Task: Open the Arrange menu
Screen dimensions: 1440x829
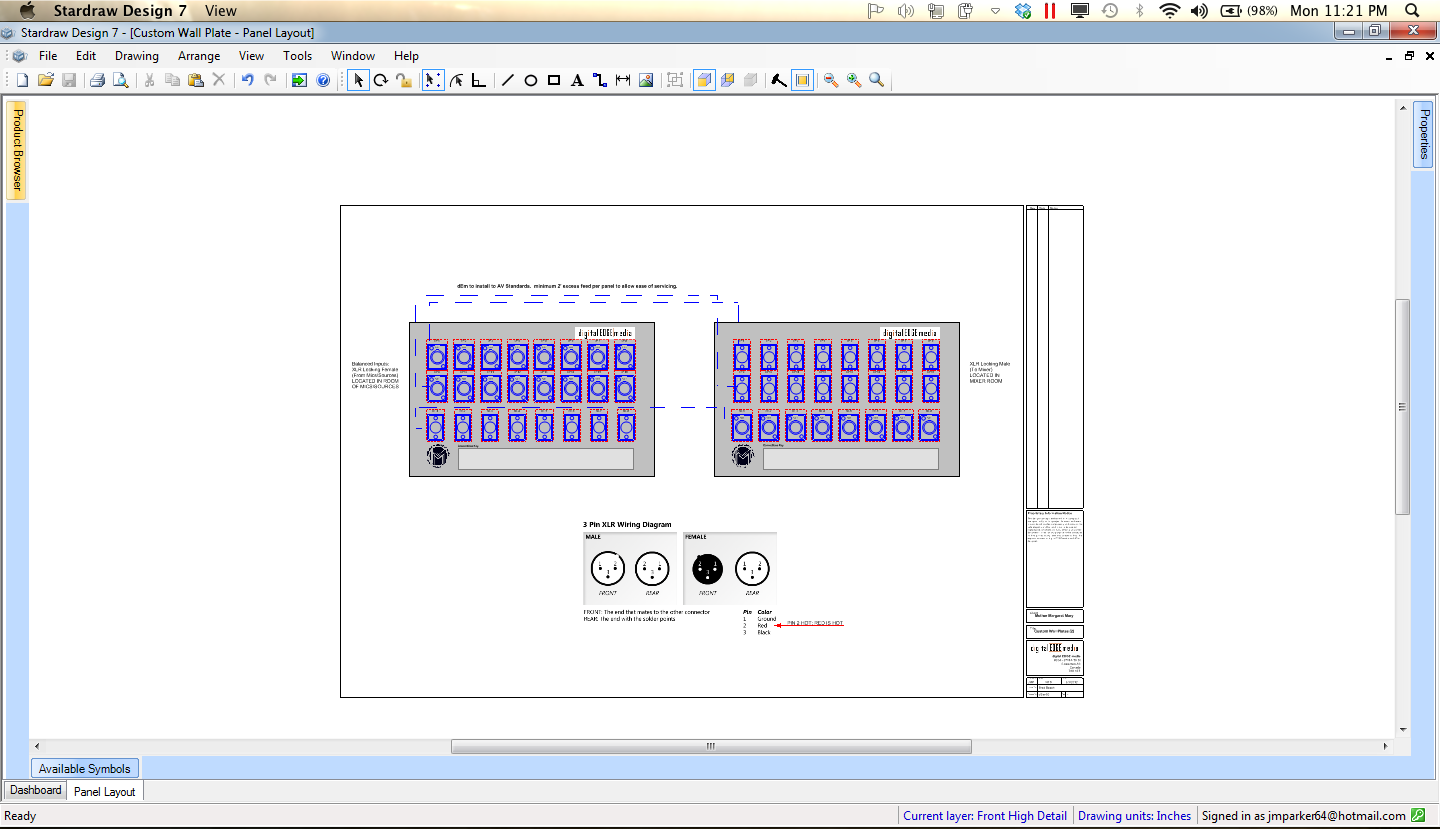Action: 199,56
